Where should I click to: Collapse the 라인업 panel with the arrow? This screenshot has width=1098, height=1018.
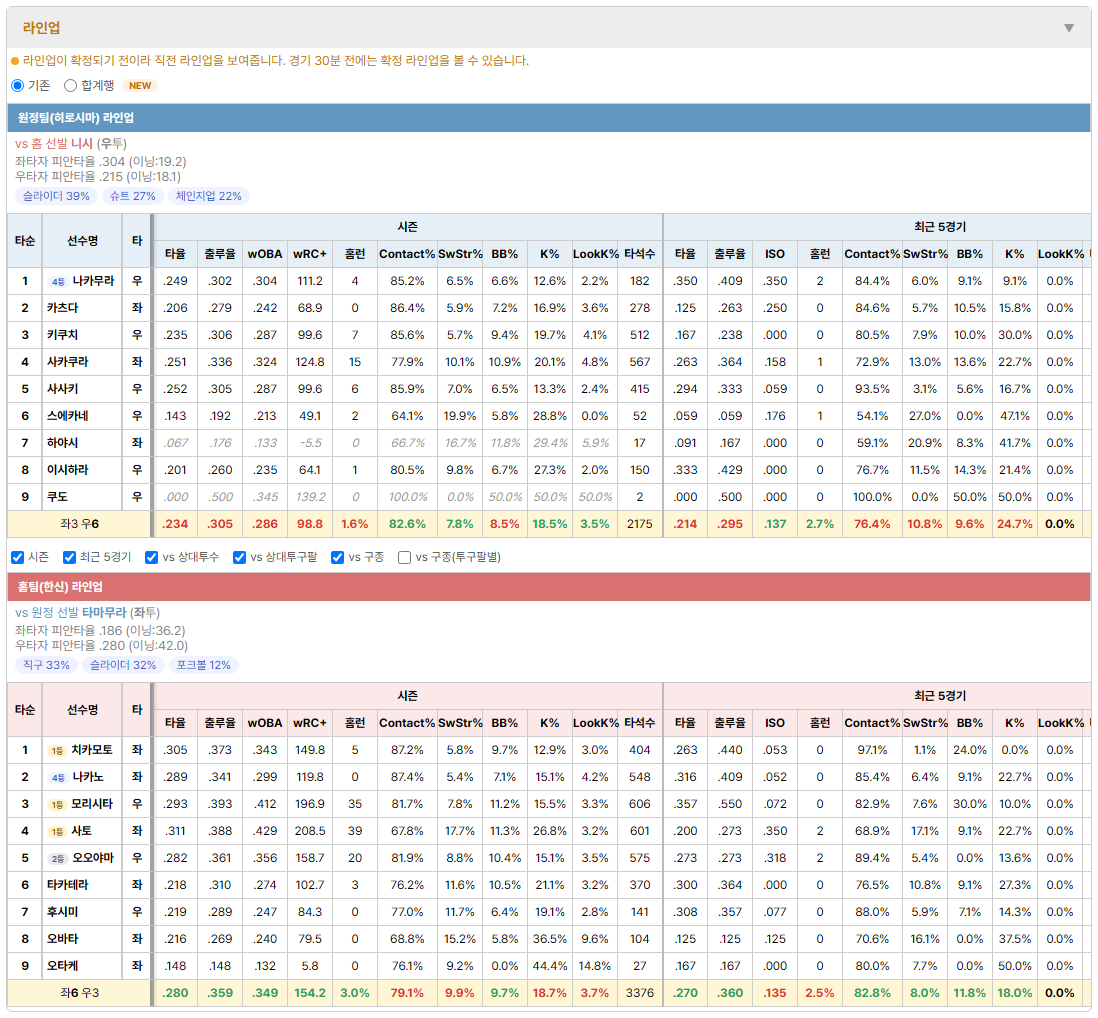click(x=1069, y=28)
